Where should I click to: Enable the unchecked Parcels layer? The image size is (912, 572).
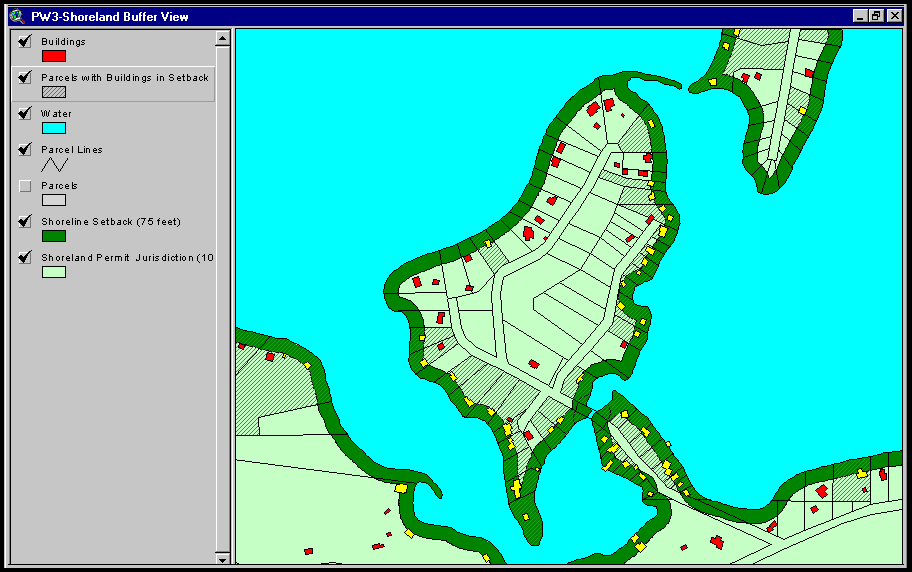(24, 186)
